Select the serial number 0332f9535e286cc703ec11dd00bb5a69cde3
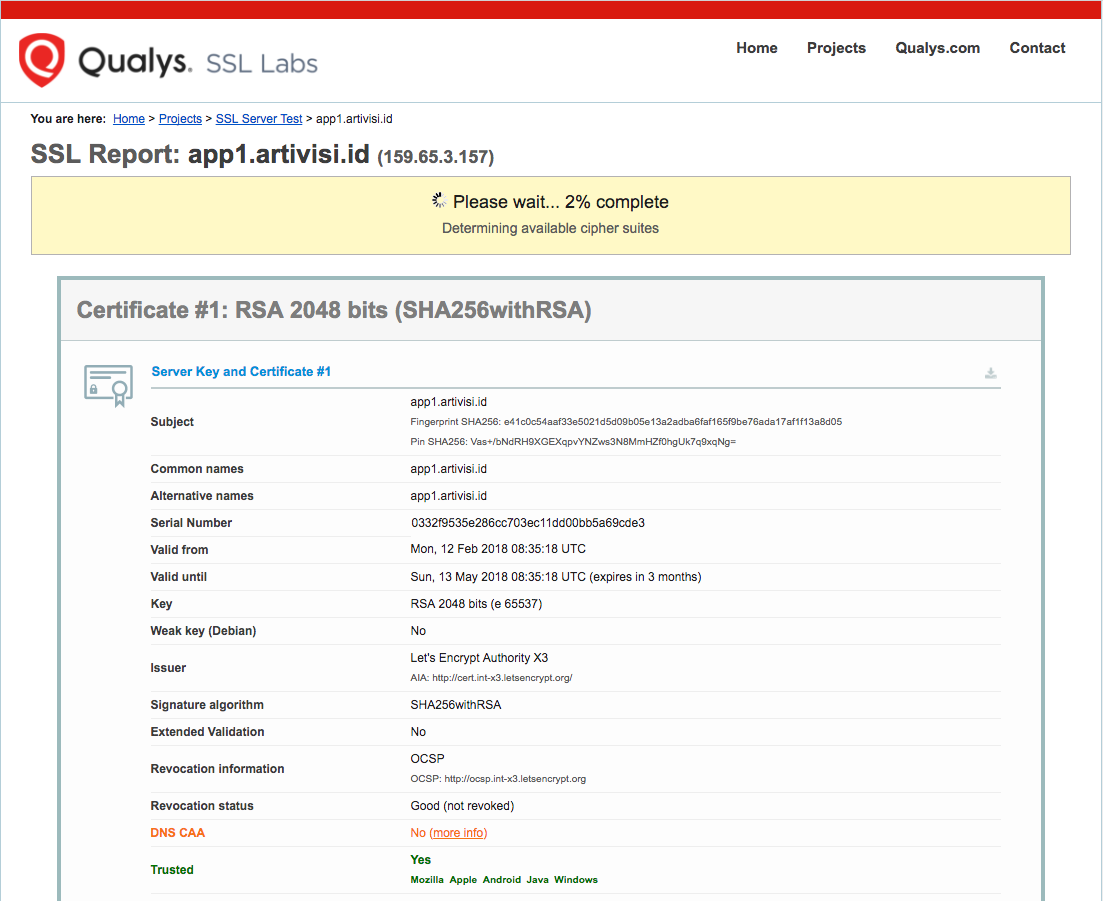 [528, 523]
